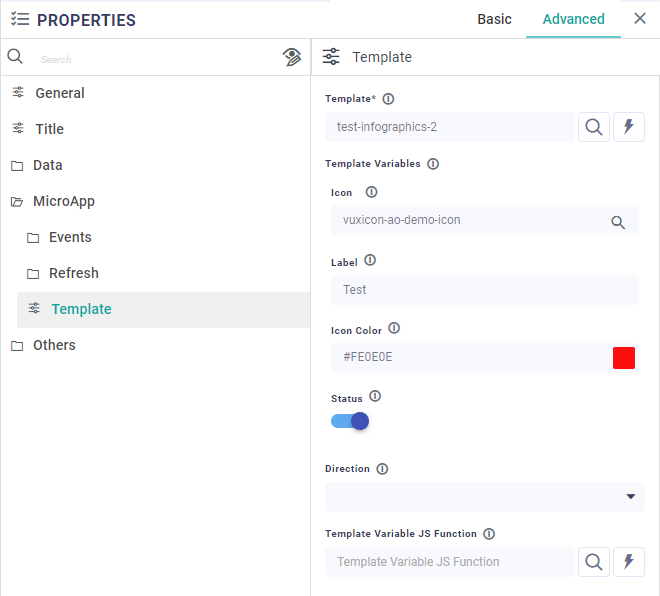Viewport: 660px width, 596px height.
Task: Click the Label text field
Action: click(x=484, y=290)
